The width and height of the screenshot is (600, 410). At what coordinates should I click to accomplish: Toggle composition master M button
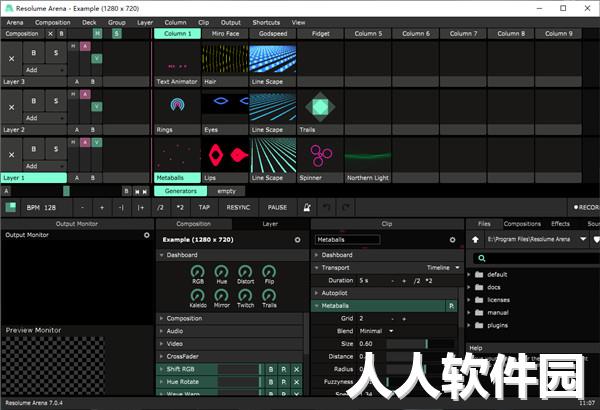tap(98, 34)
